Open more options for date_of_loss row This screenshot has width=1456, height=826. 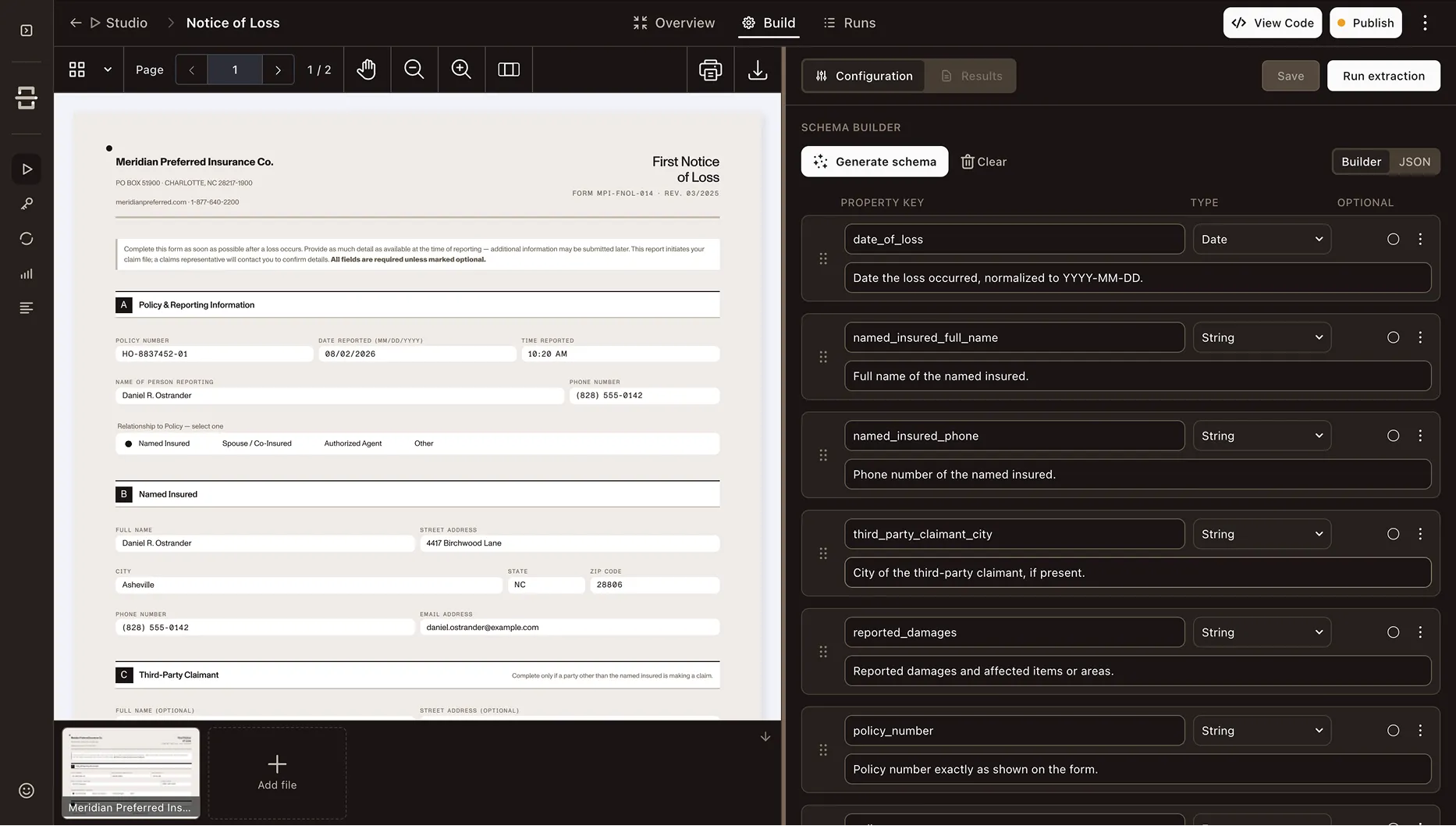coord(1420,240)
